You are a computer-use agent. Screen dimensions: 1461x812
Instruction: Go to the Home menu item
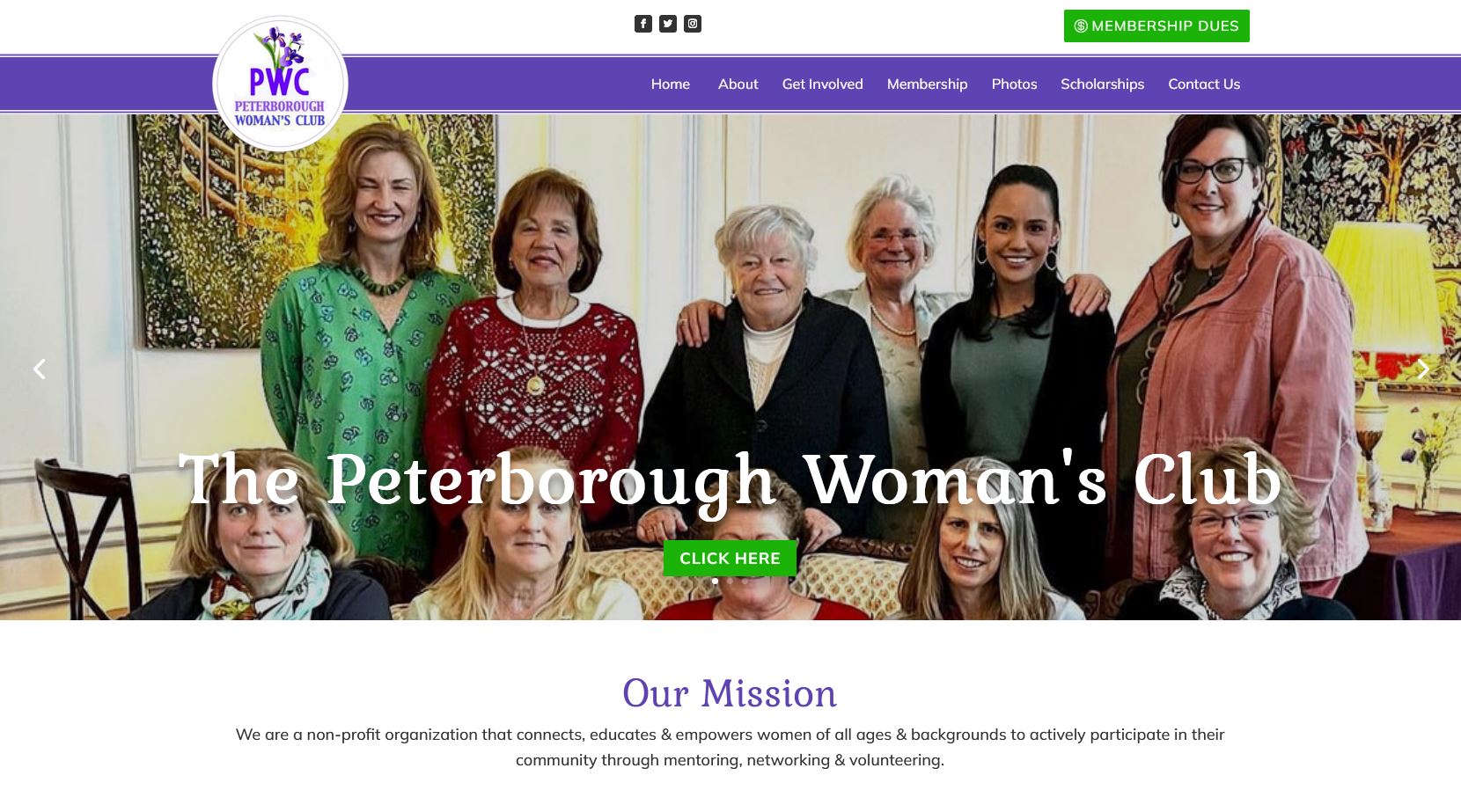pyautogui.click(x=671, y=84)
